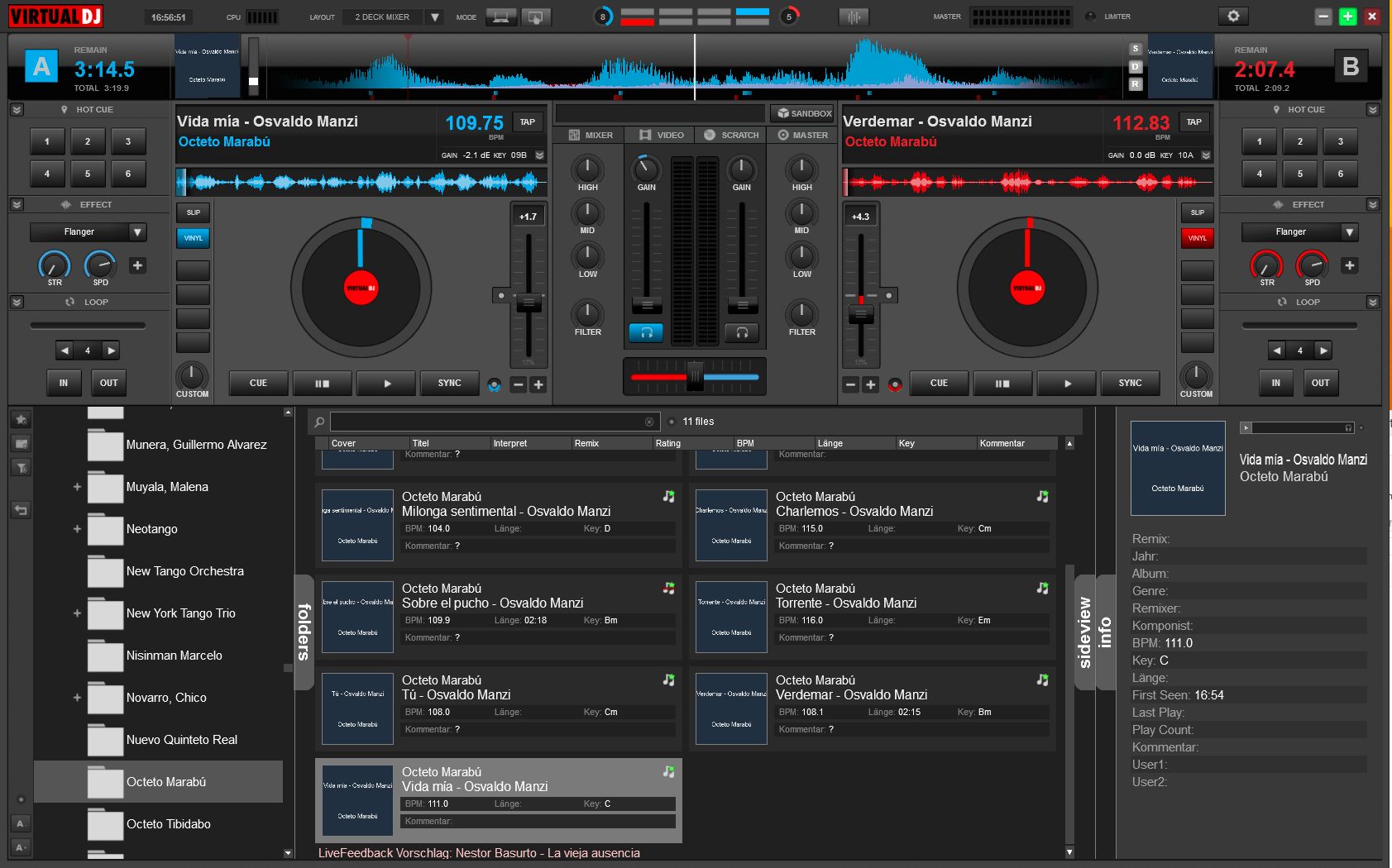Click music note icon on Milonga sentimental track

[x=668, y=496]
